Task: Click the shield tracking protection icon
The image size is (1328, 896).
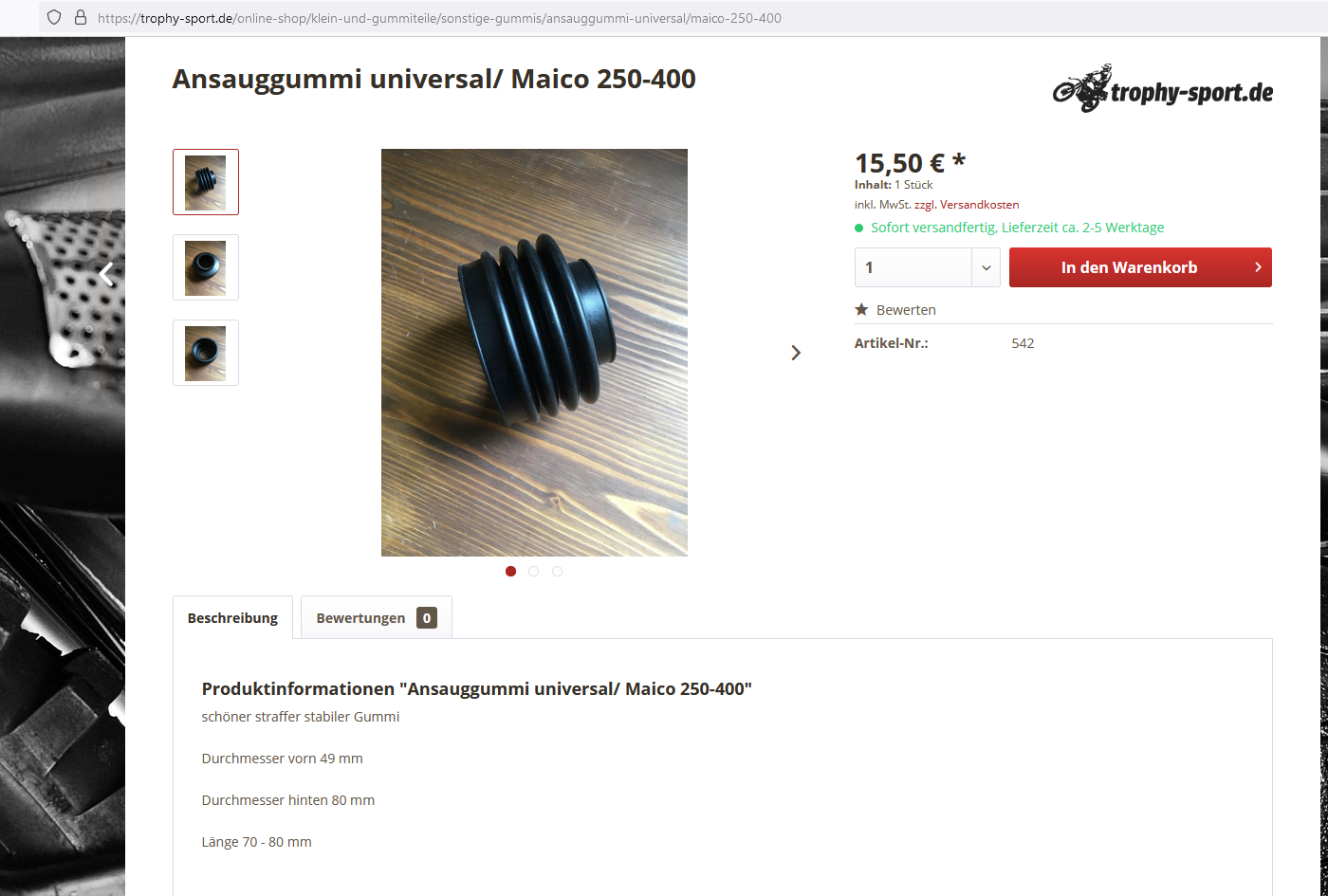Action: coord(54,17)
